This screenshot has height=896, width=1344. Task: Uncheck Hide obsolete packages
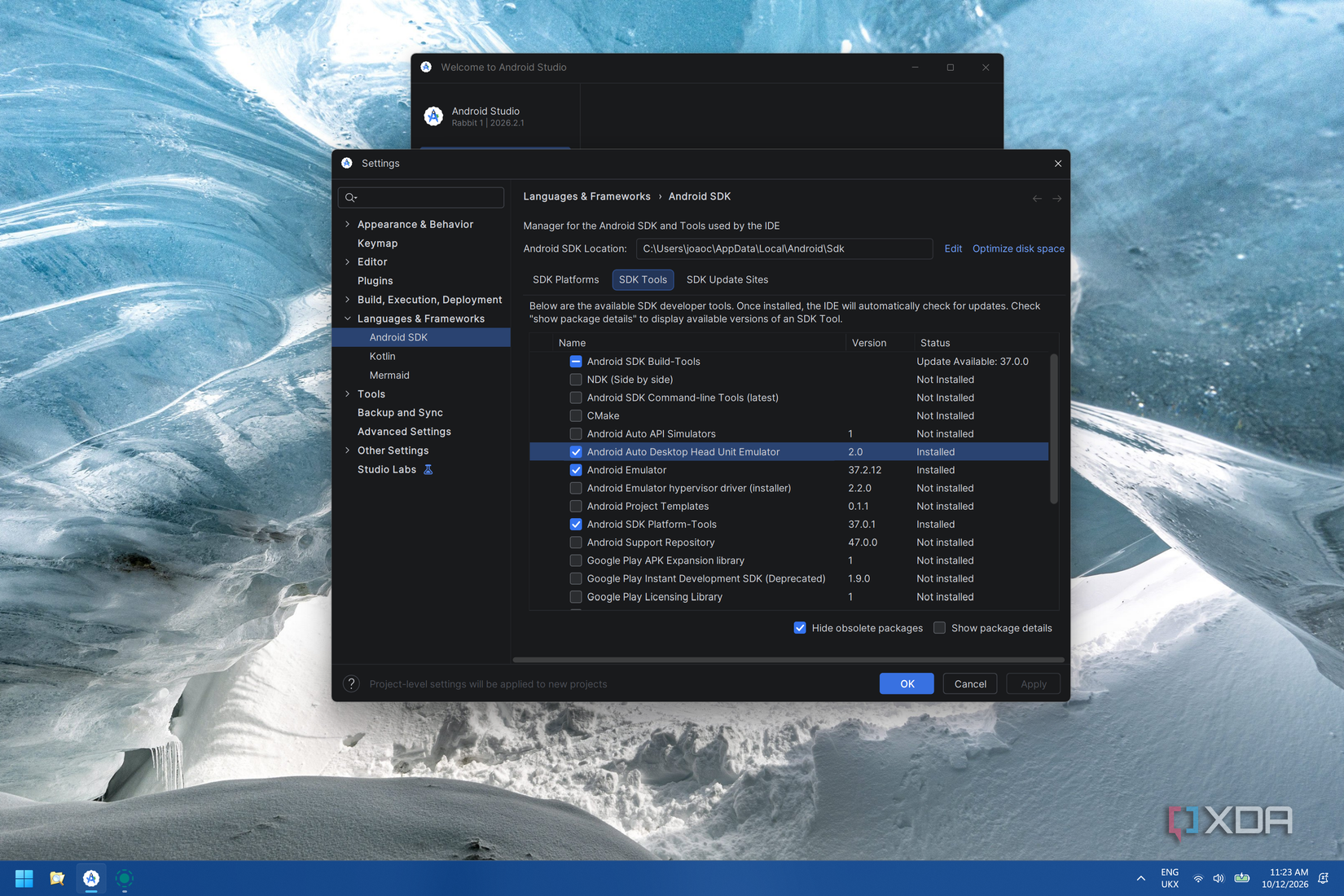[x=800, y=628]
